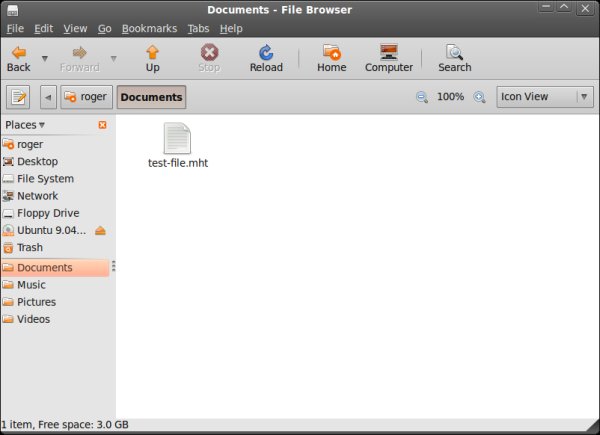600x435 pixels.
Task: Open Desktop in the sidebar
Action: point(56,161)
